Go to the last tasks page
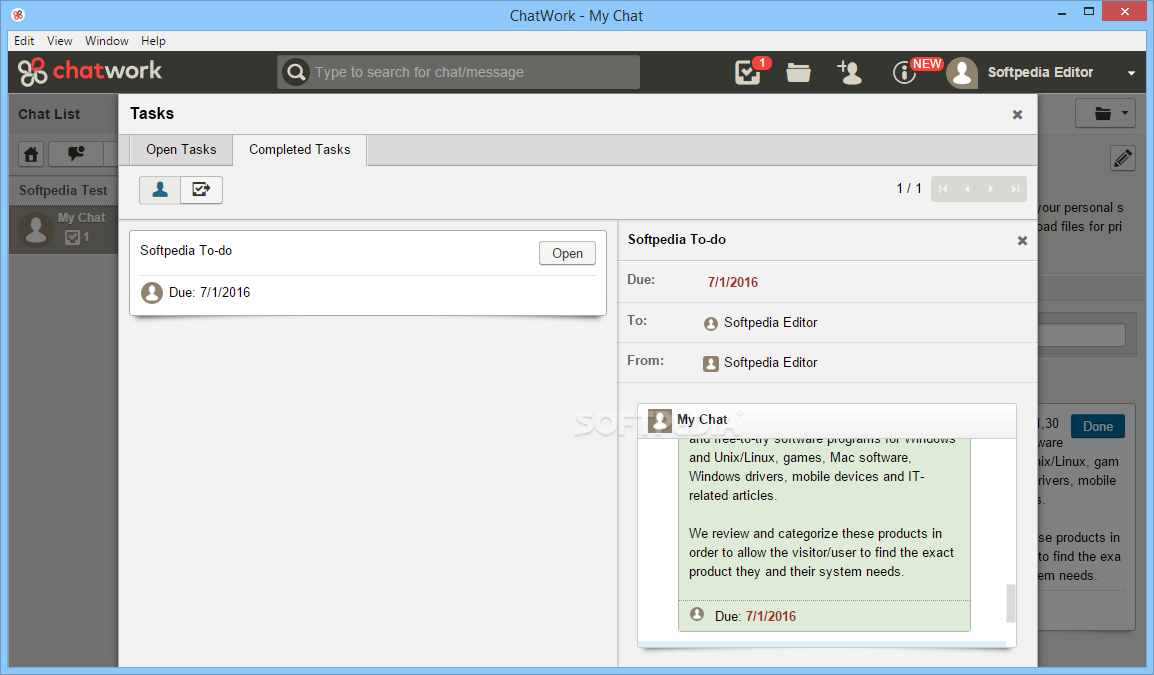The height and width of the screenshot is (675, 1154). tap(1015, 189)
